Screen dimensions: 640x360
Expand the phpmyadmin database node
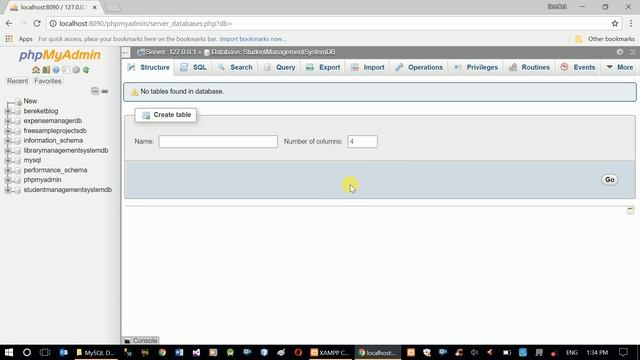[8, 180]
